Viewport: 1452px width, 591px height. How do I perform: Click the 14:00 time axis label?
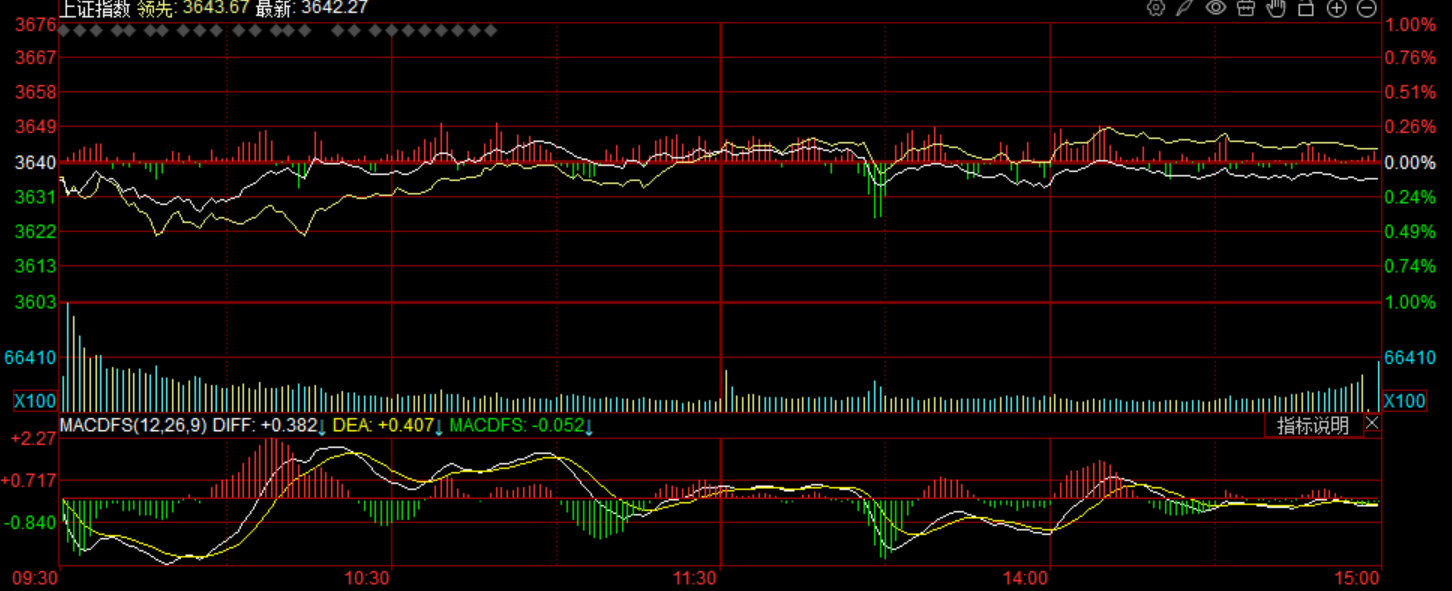pos(1026,578)
